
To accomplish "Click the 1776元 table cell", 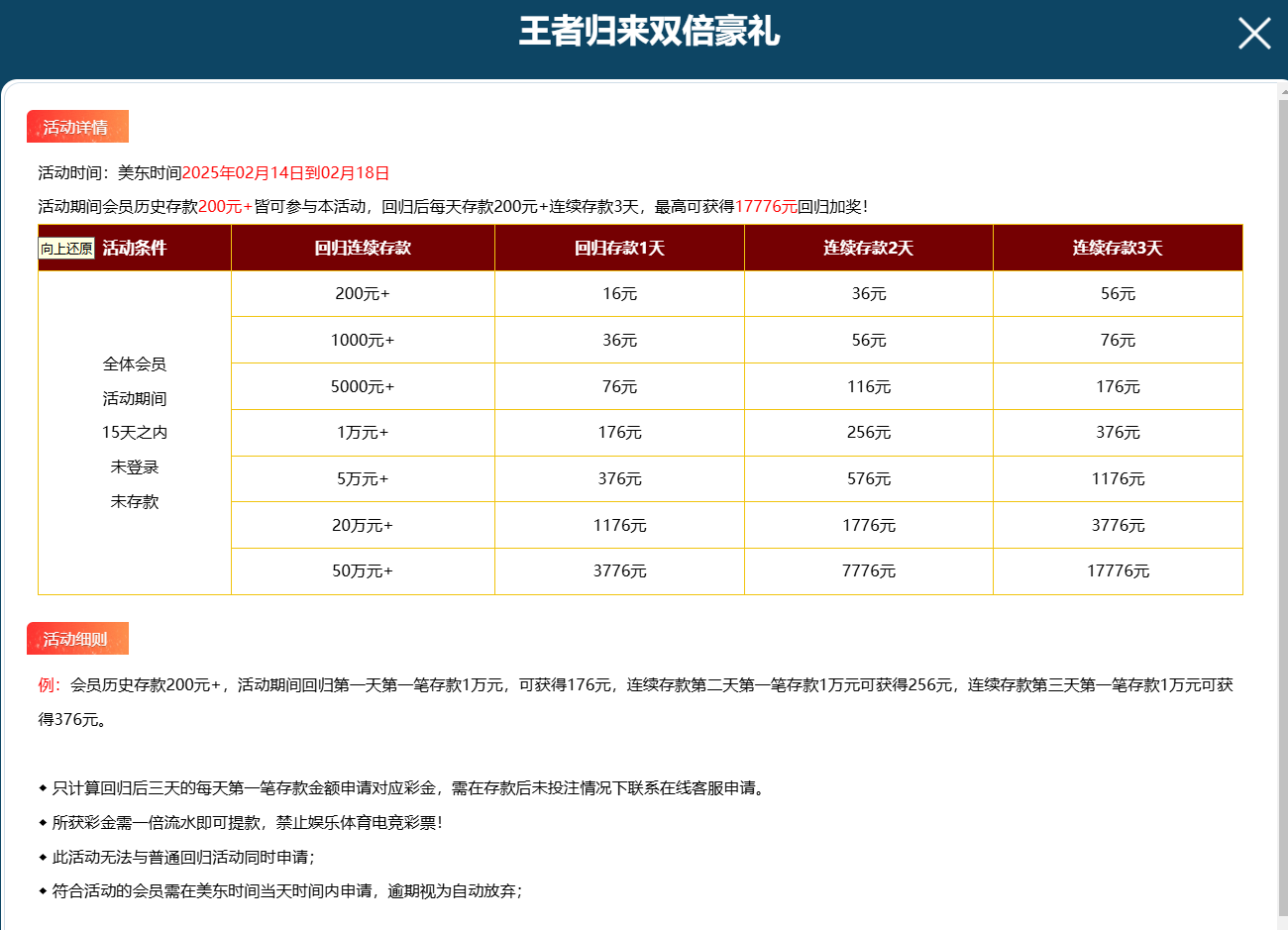I will (x=869, y=525).
